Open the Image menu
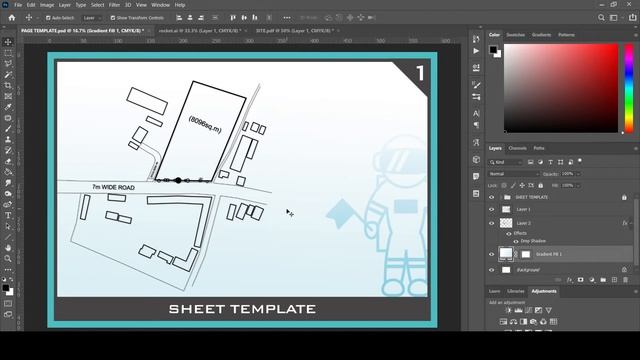 click(x=47, y=5)
